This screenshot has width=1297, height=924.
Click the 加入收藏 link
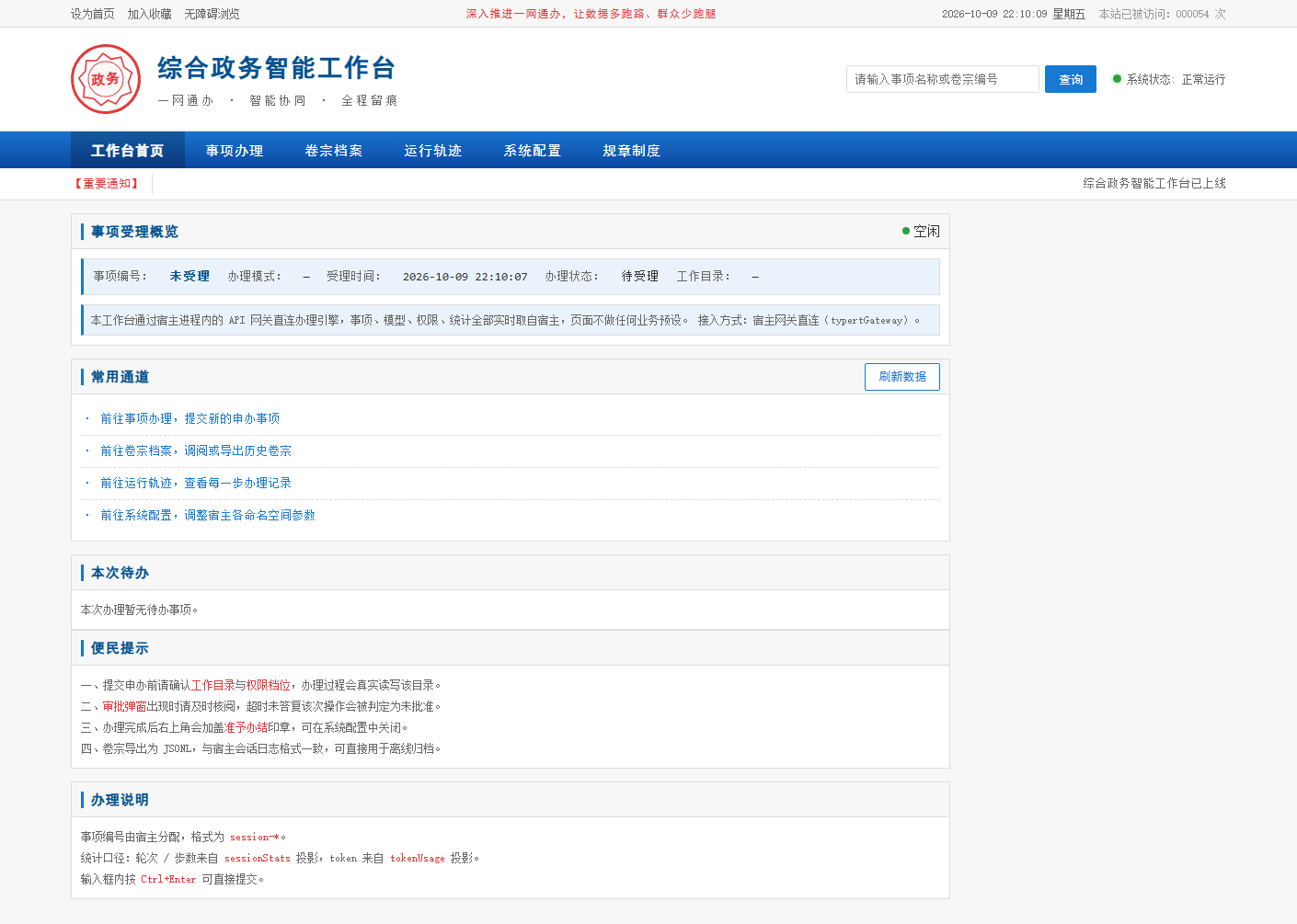[x=150, y=14]
